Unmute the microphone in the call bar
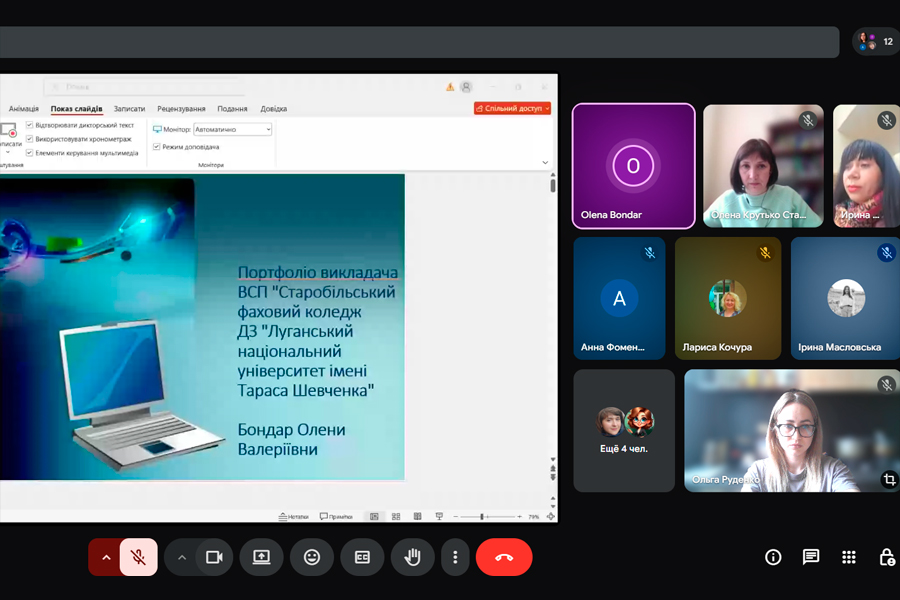 139,557
